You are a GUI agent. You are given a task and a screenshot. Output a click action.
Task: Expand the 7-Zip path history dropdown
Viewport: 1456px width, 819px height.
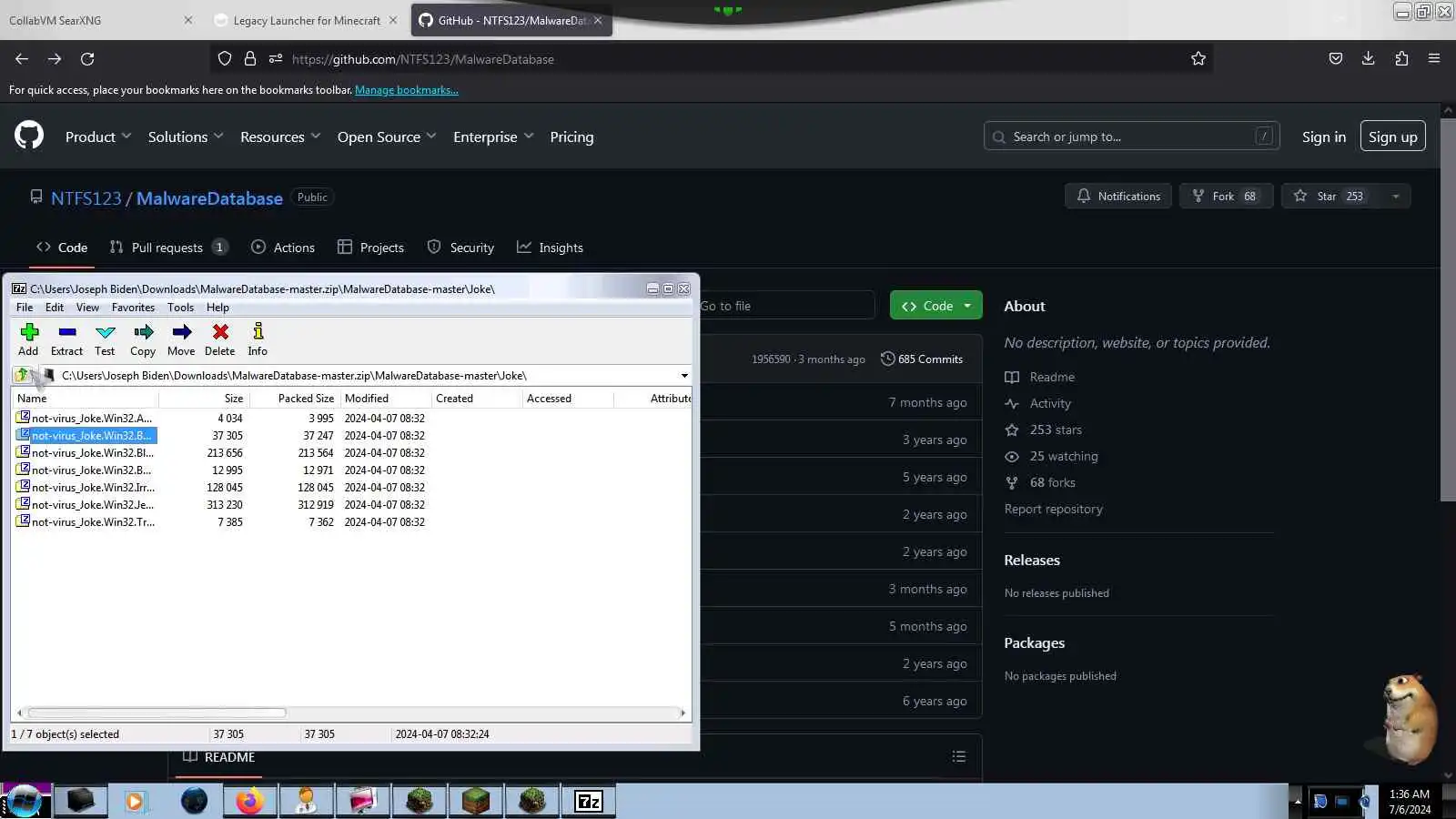pyautogui.click(x=684, y=375)
